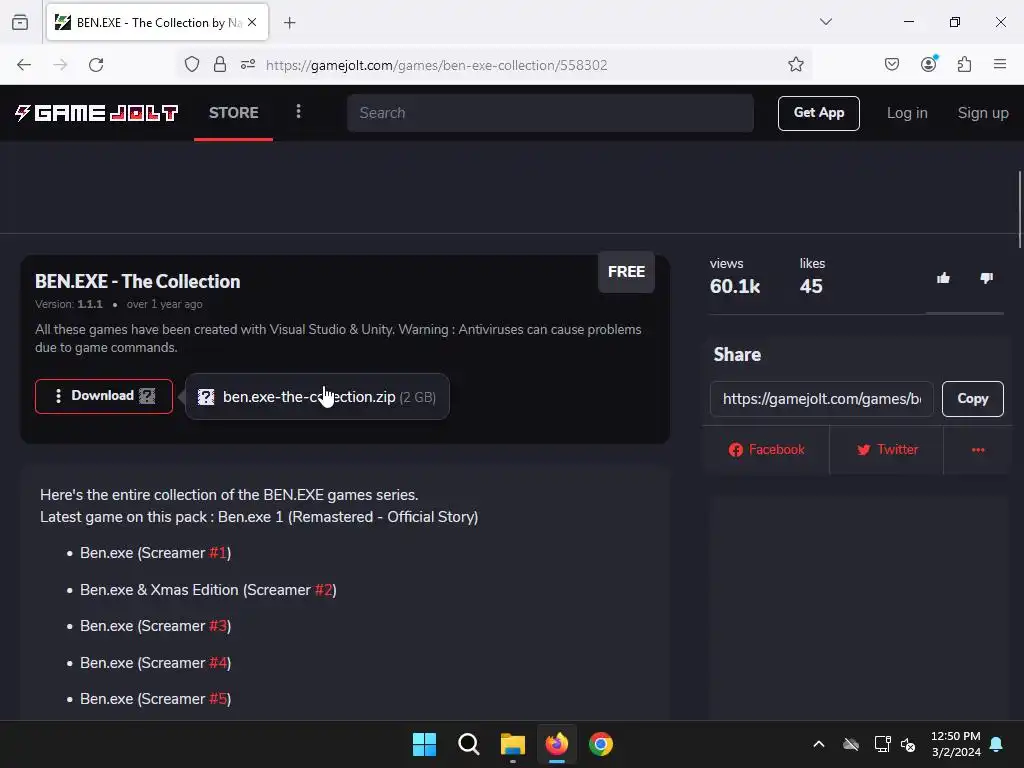This screenshot has height=768, width=1024.
Task: Open a new browser tab
Action: [290, 23]
